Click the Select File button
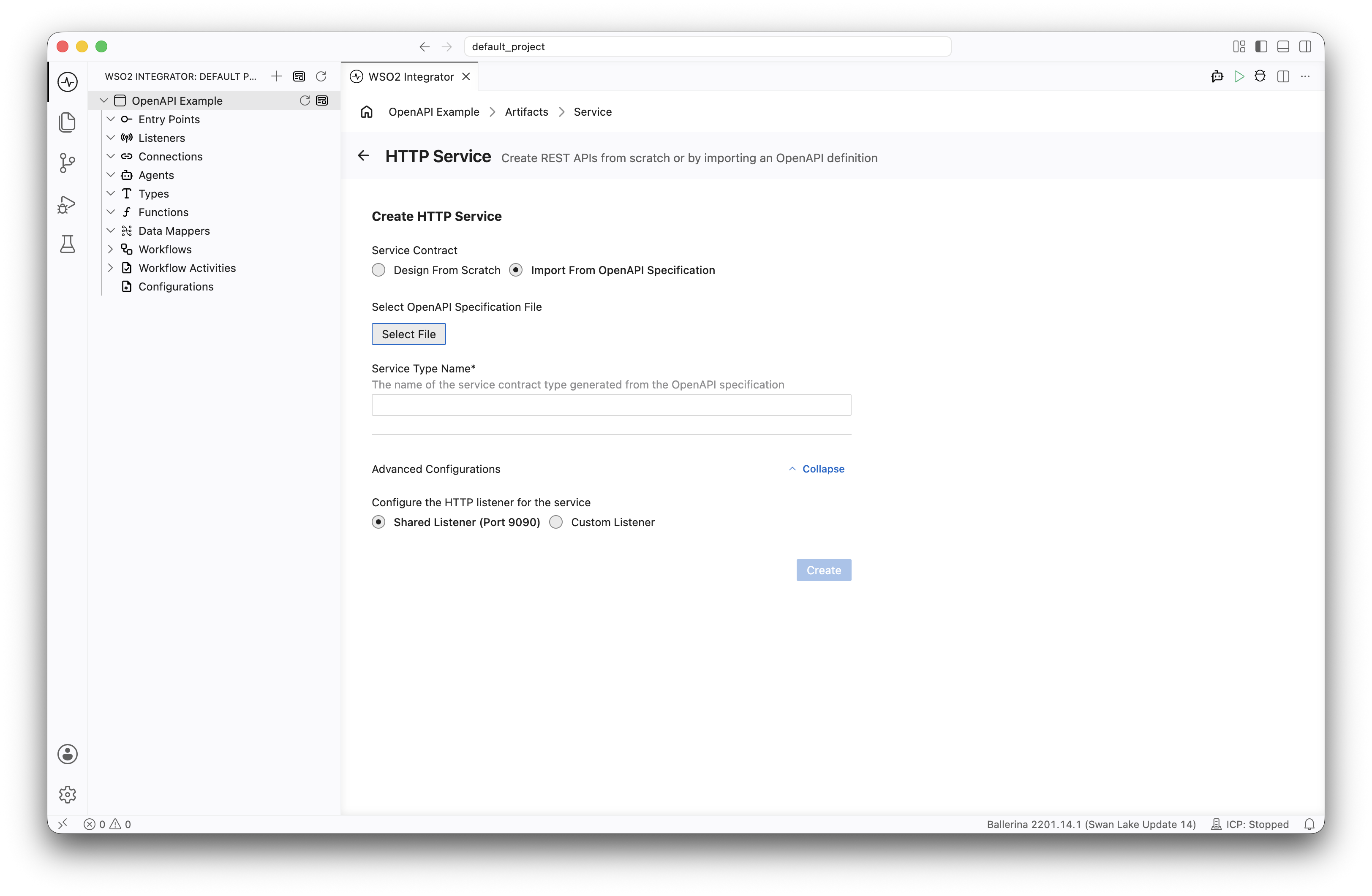Image resolution: width=1372 pixels, height=896 pixels. click(409, 334)
